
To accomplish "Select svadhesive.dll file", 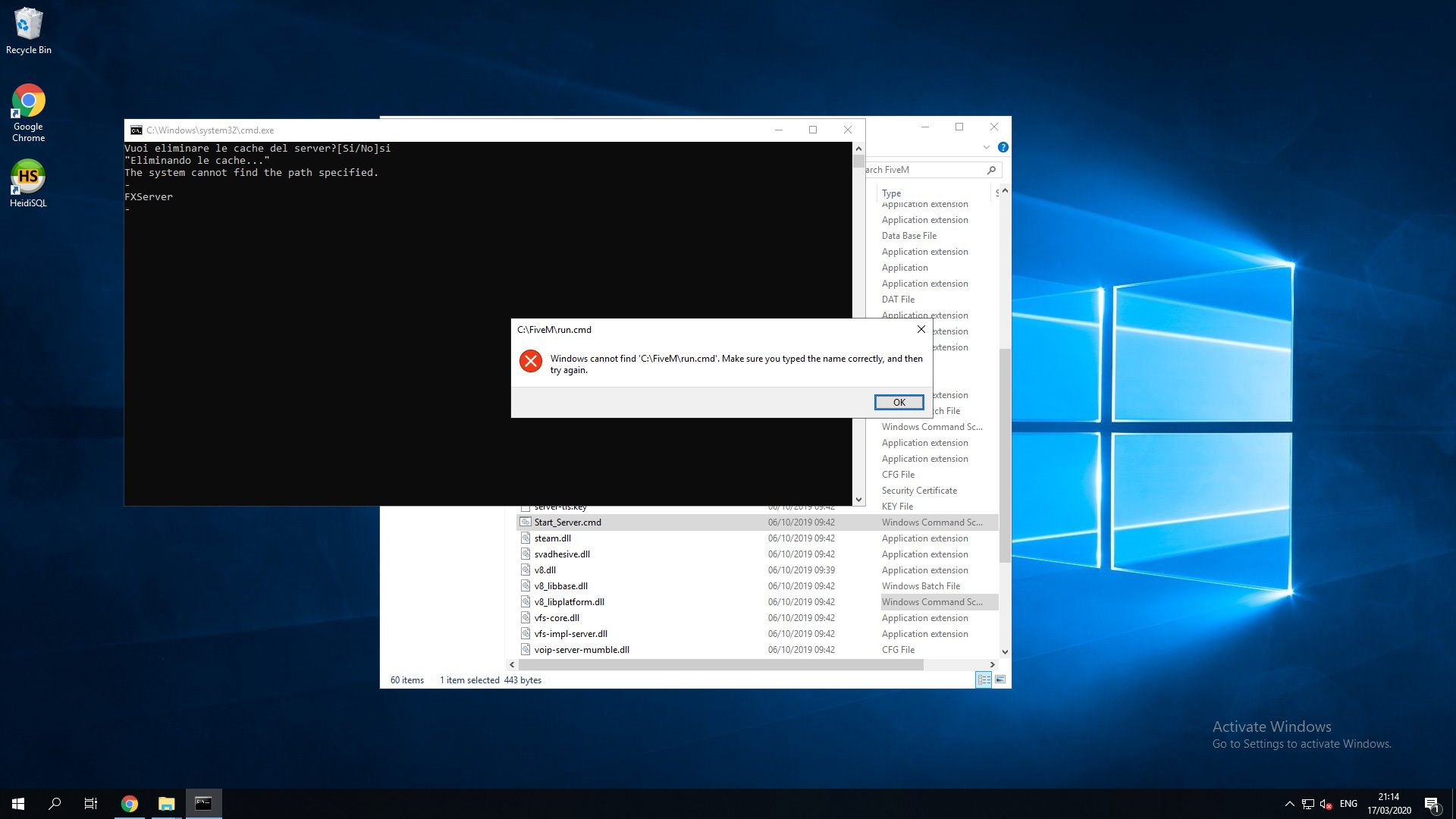I will point(562,554).
